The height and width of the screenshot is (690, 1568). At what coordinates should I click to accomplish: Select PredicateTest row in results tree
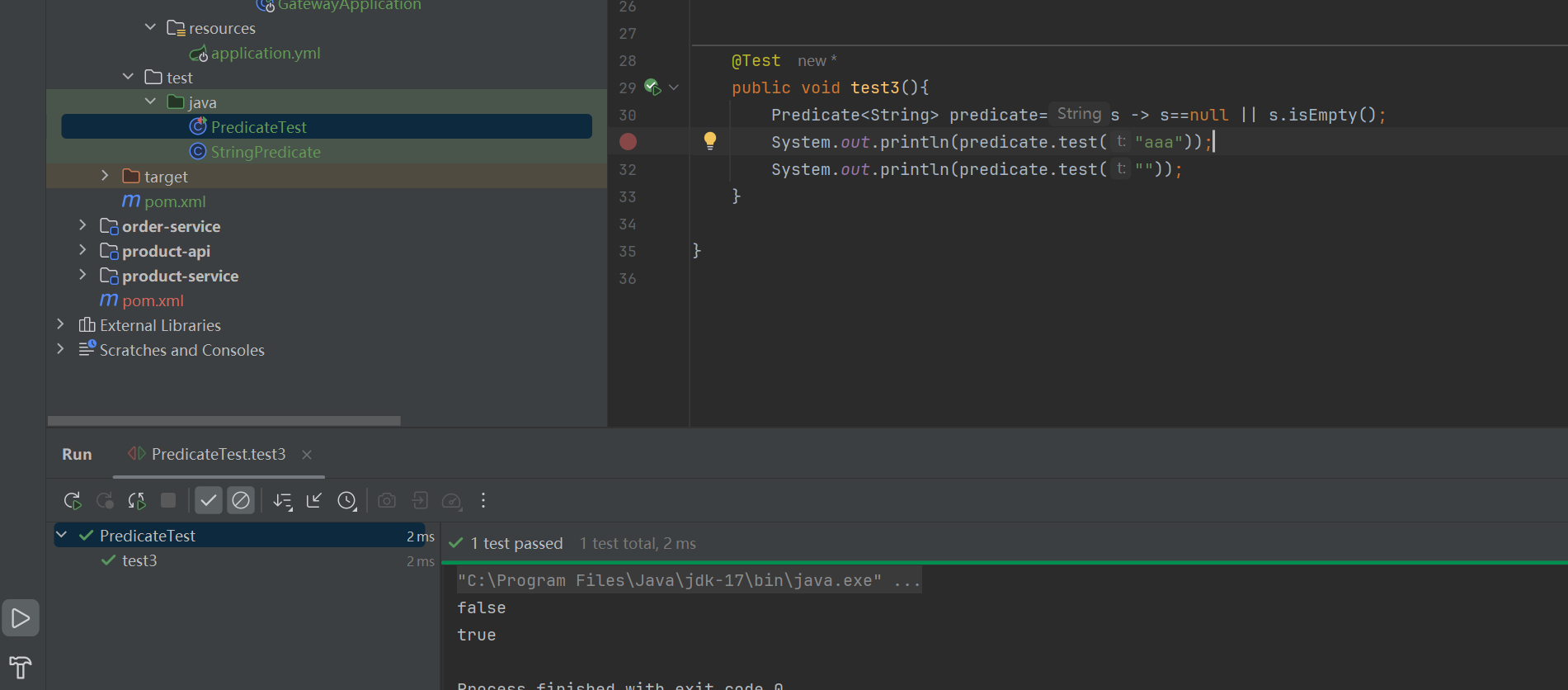tap(240, 536)
